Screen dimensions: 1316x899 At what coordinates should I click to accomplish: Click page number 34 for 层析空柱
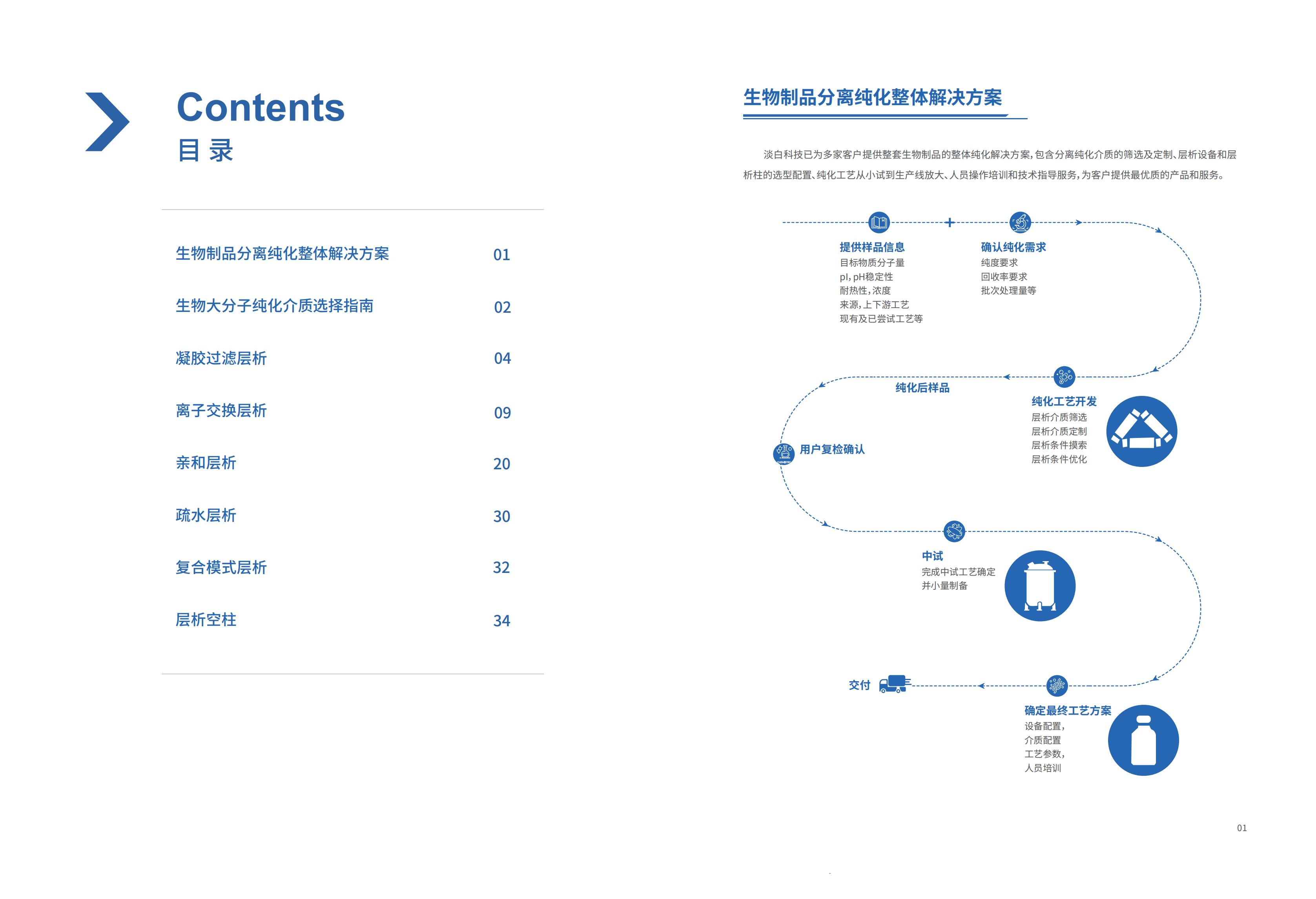tap(502, 621)
